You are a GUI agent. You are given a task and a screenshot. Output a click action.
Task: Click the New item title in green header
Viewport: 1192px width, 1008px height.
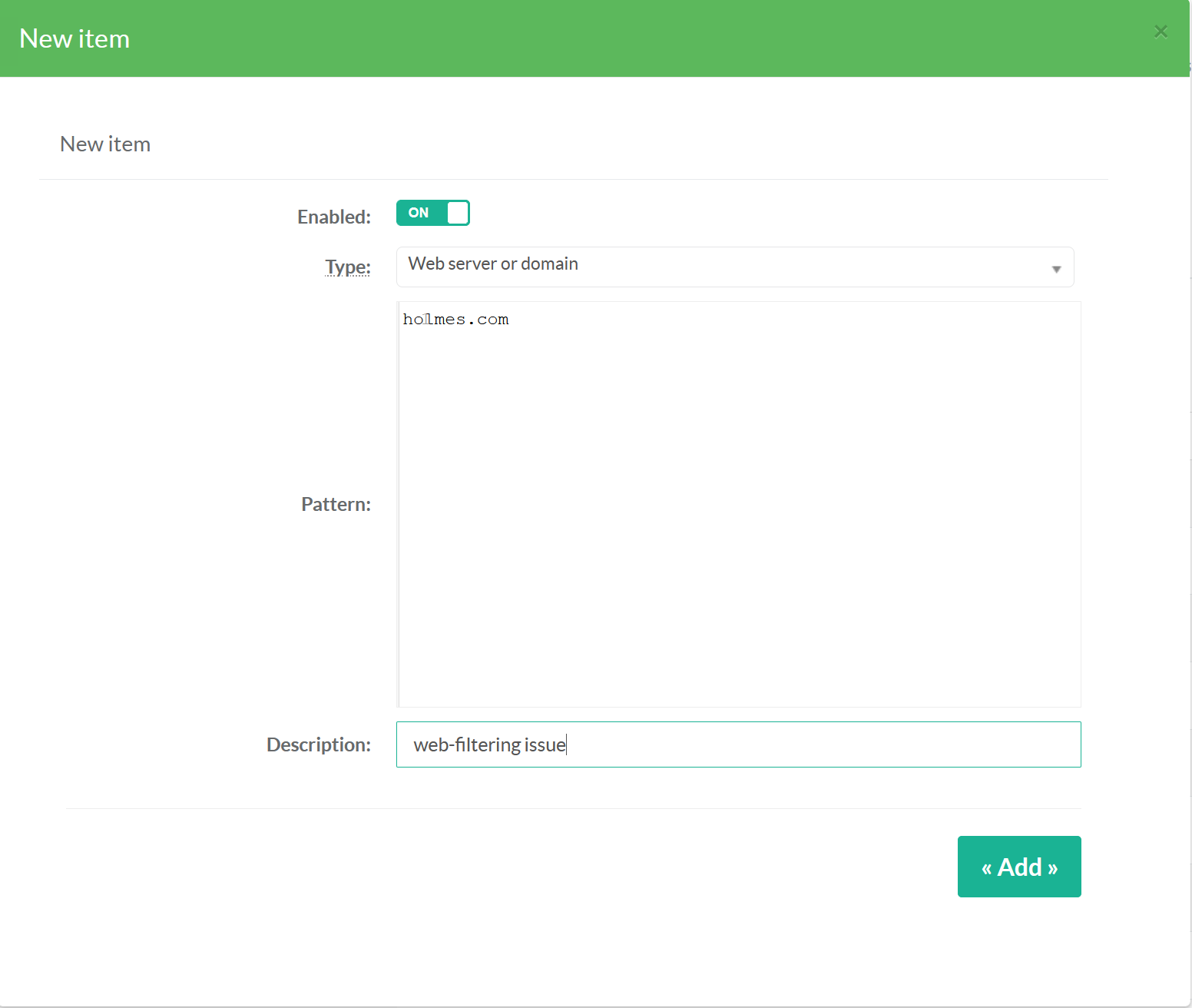74,39
